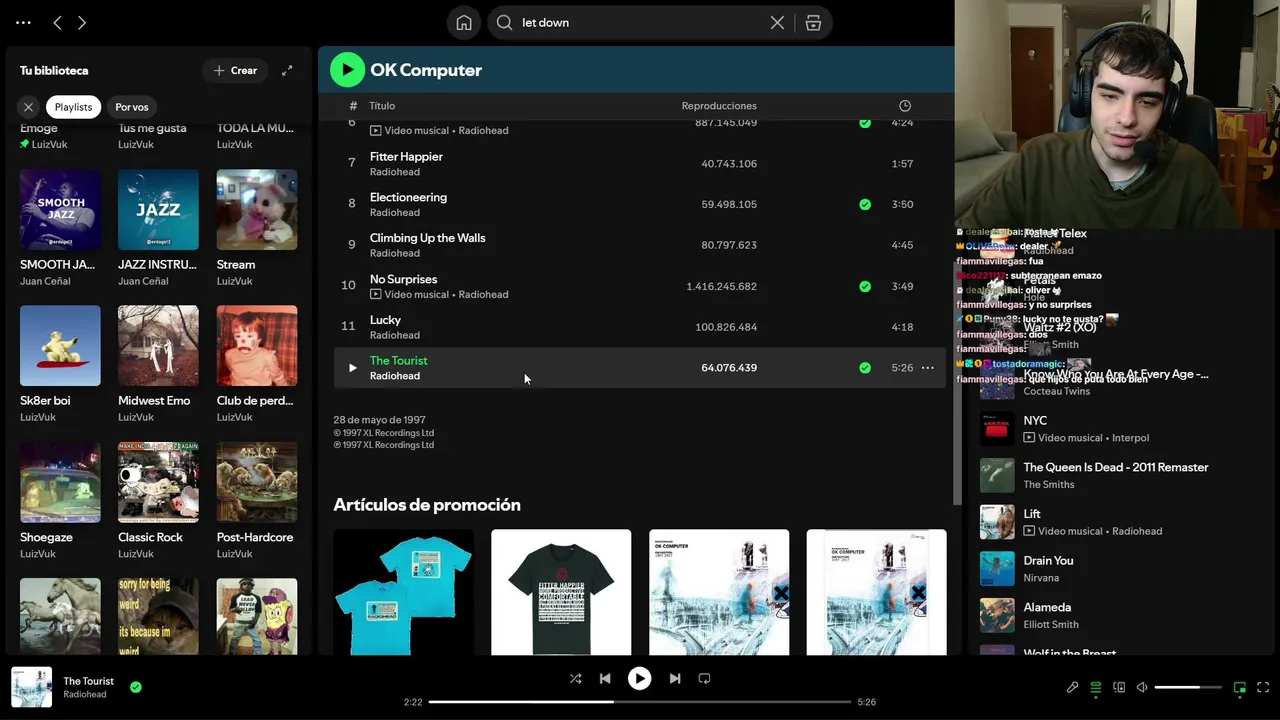Screen dimensions: 1280x720
Task: Toggle saved checkmark on No Surprises row
Action: click(x=865, y=286)
